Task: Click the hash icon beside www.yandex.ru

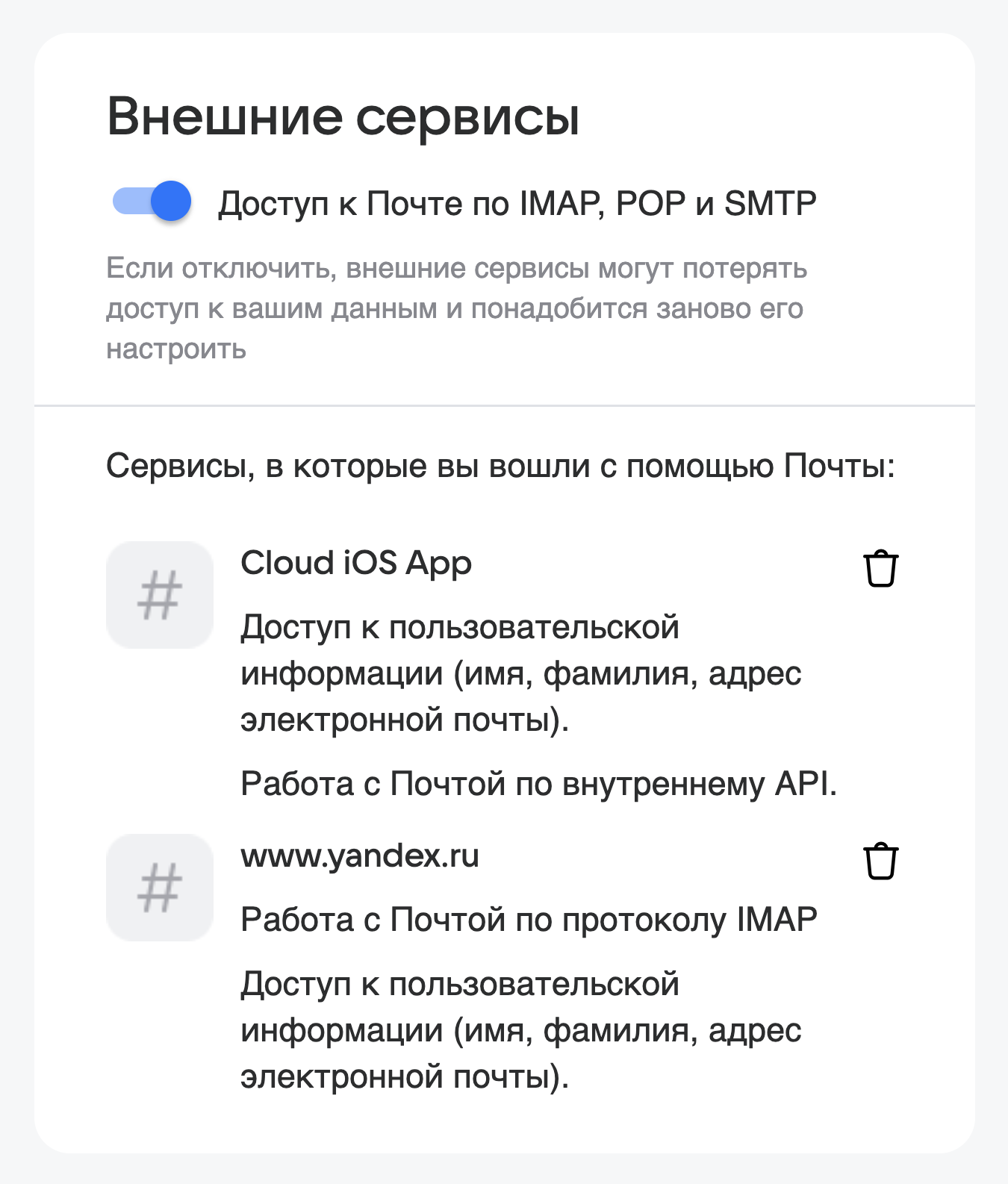Action: click(x=160, y=888)
